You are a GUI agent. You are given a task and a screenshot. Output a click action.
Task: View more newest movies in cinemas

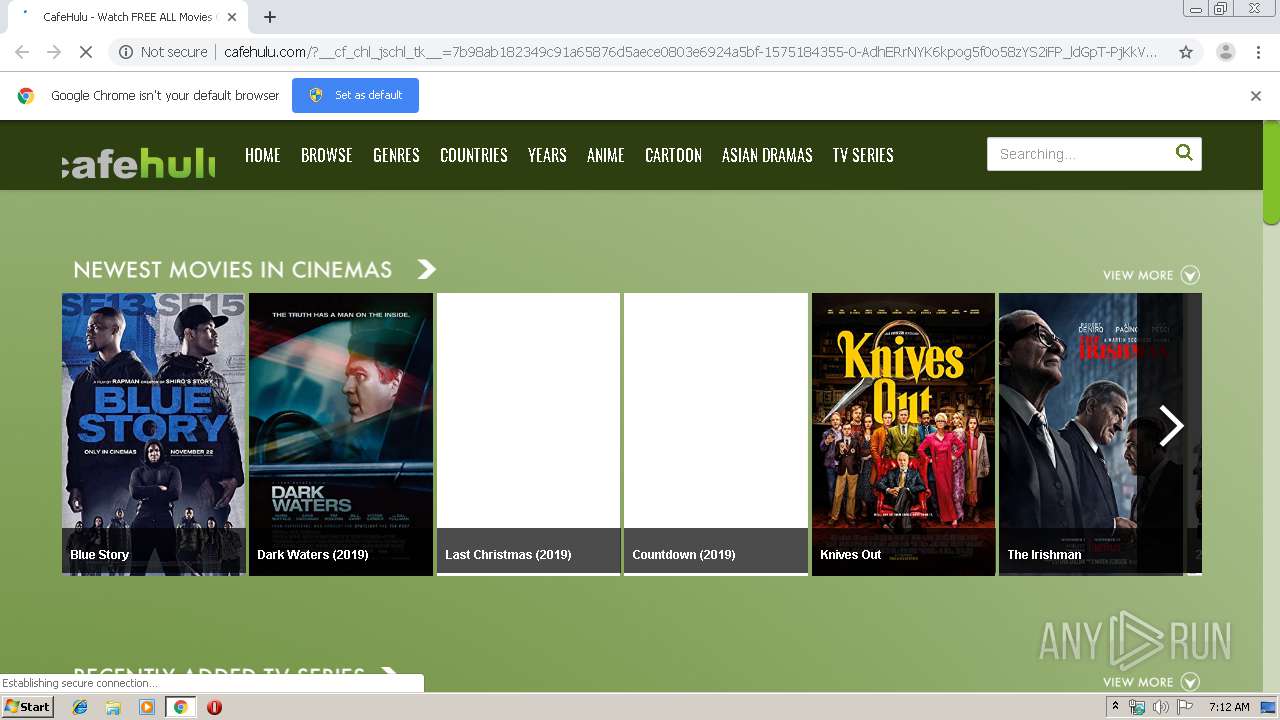[1151, 275]
